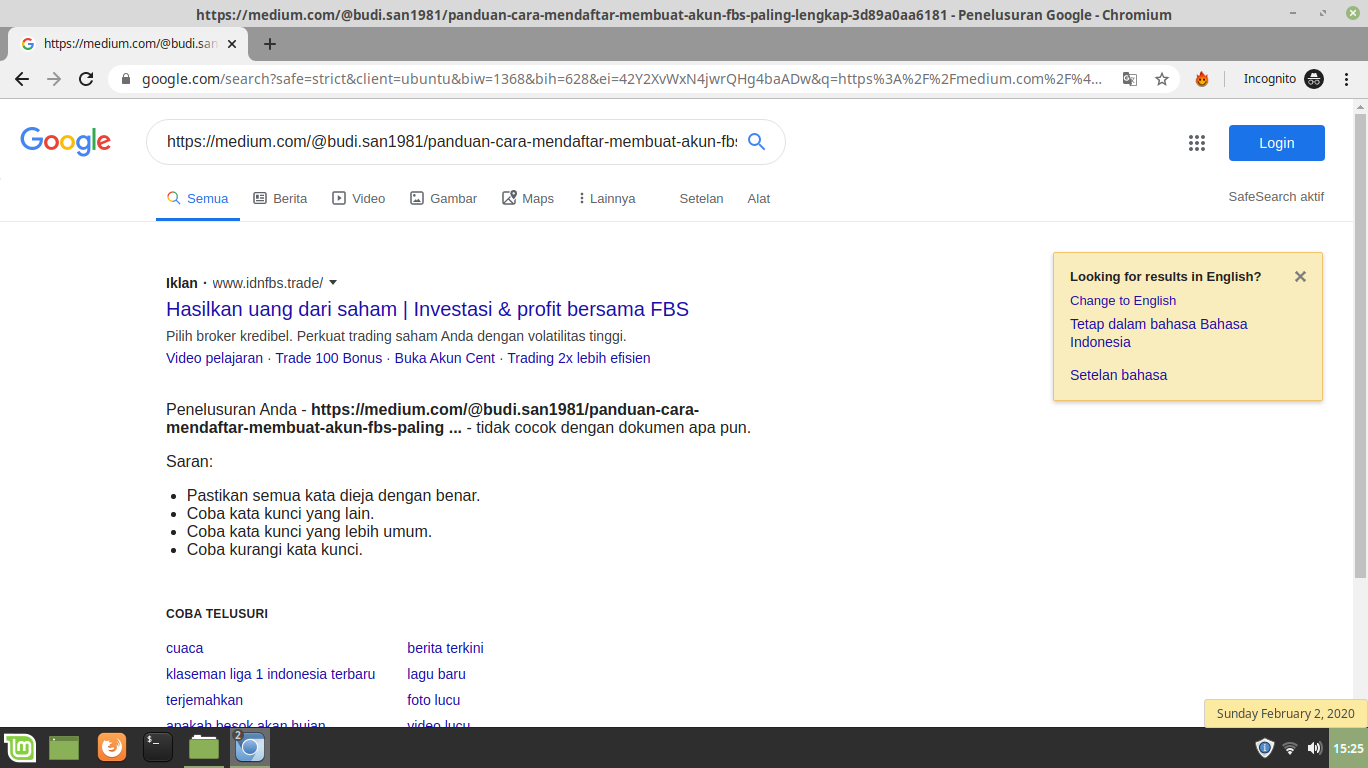Switch to the Gambar tab
1368x768 pixels.
tap(443, 198)
